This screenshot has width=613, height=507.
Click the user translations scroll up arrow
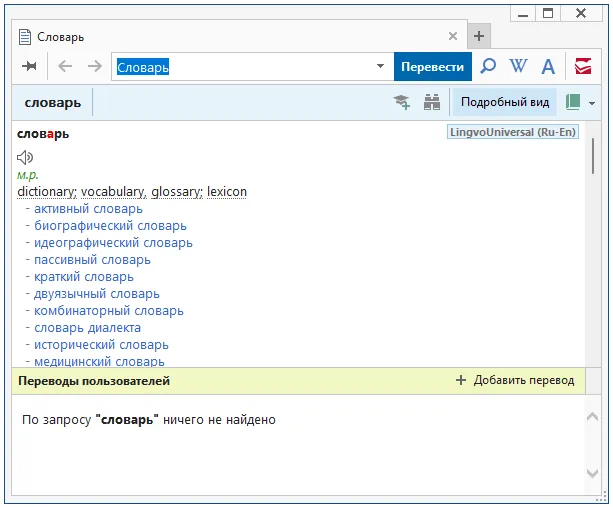click(593, 417)
